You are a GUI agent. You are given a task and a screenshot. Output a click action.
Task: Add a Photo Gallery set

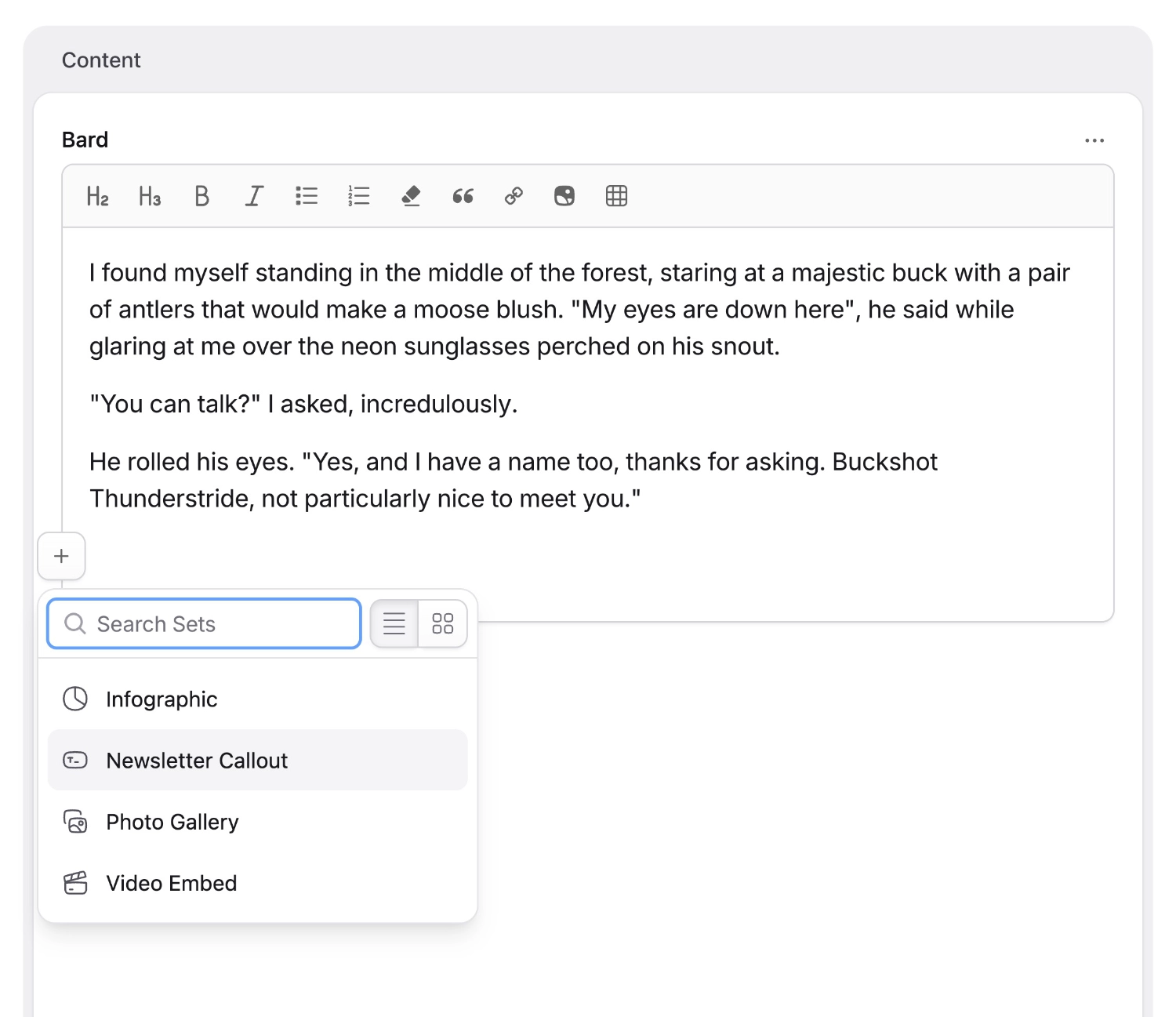point(172,822)
